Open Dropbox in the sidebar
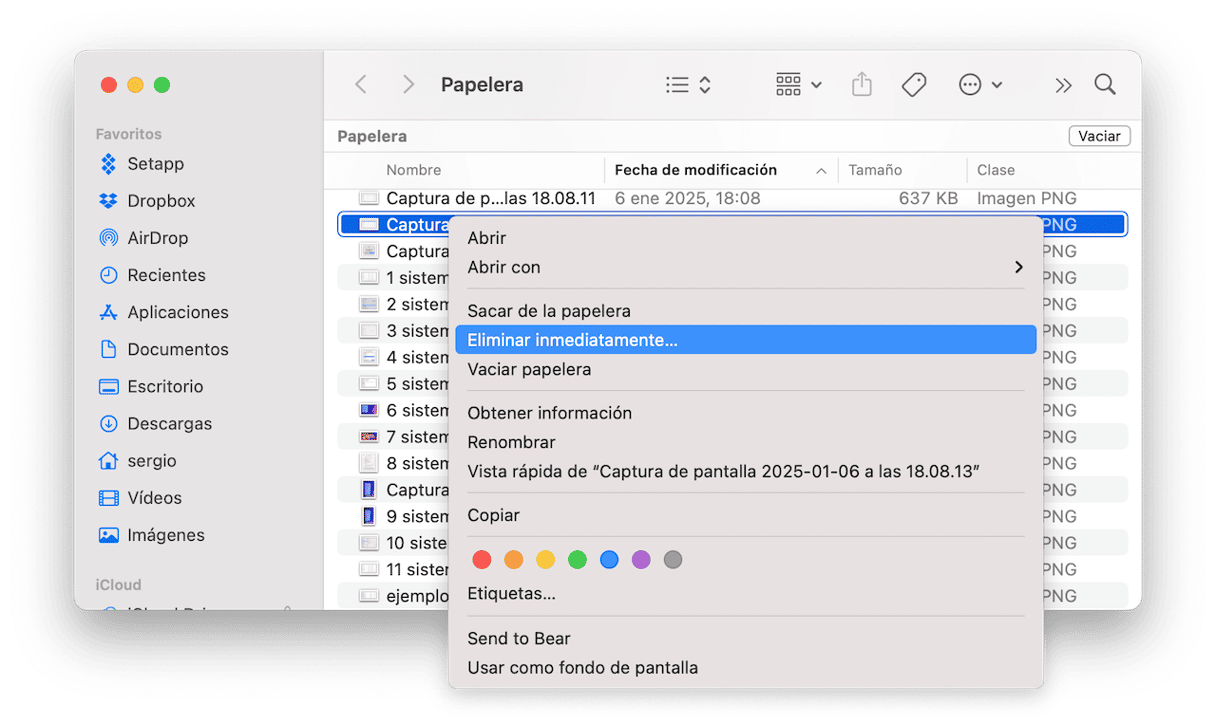The height and width of the screenshot is (724, 1216). pos(148,201)
